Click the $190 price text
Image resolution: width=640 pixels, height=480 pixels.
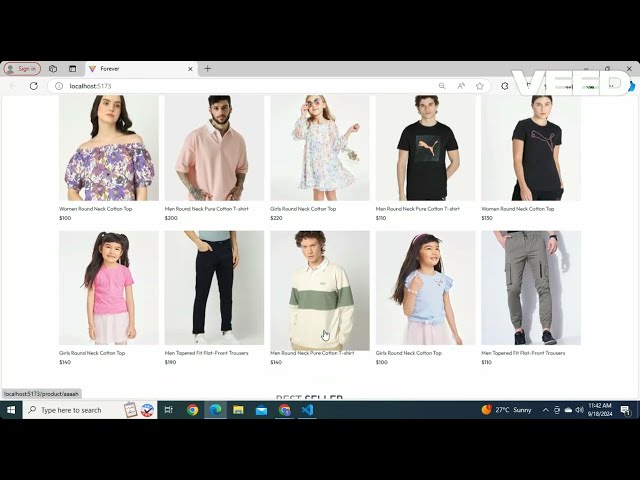click(170, 362)
